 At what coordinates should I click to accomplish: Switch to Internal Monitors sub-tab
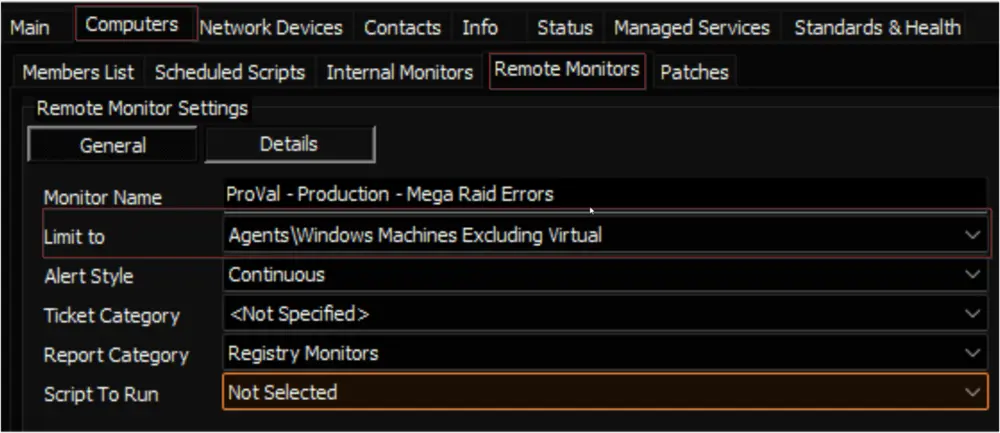point(400,72)
